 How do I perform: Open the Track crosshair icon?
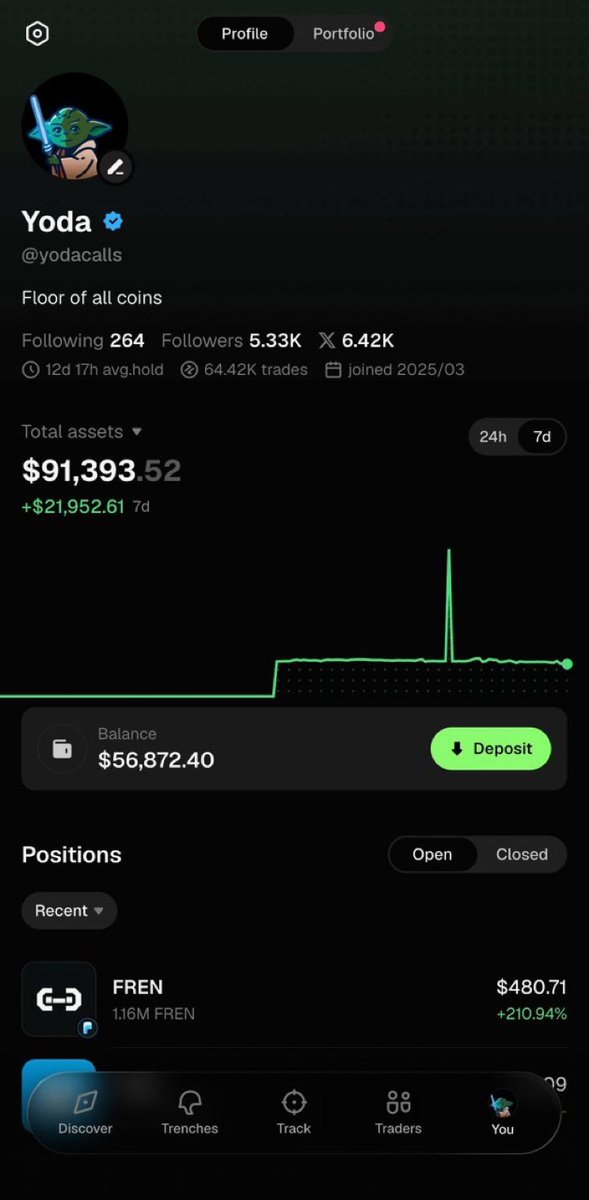coord(294,1102)
